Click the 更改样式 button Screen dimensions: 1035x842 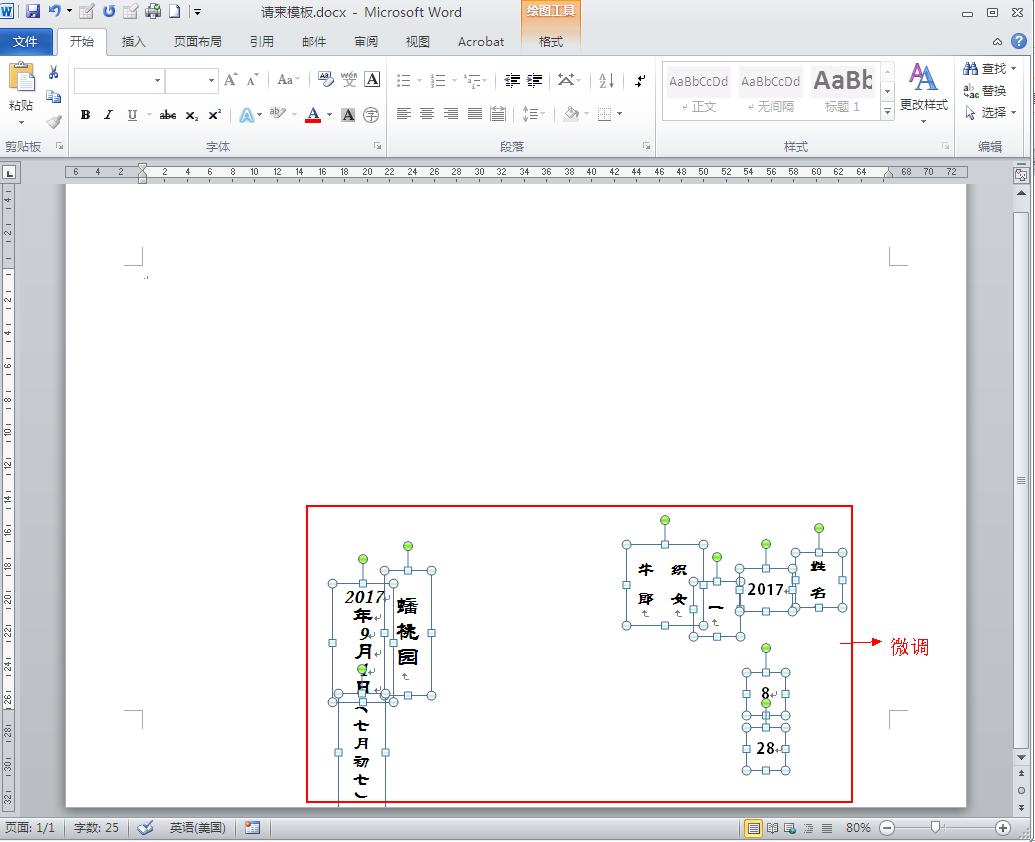pos(923,90)
